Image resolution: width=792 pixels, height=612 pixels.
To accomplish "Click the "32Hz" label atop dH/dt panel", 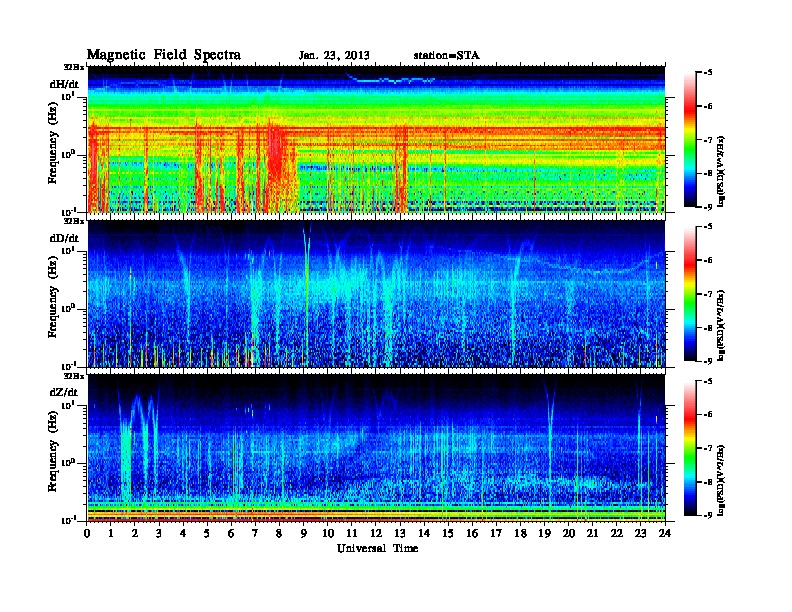I will tap(74, 67).
